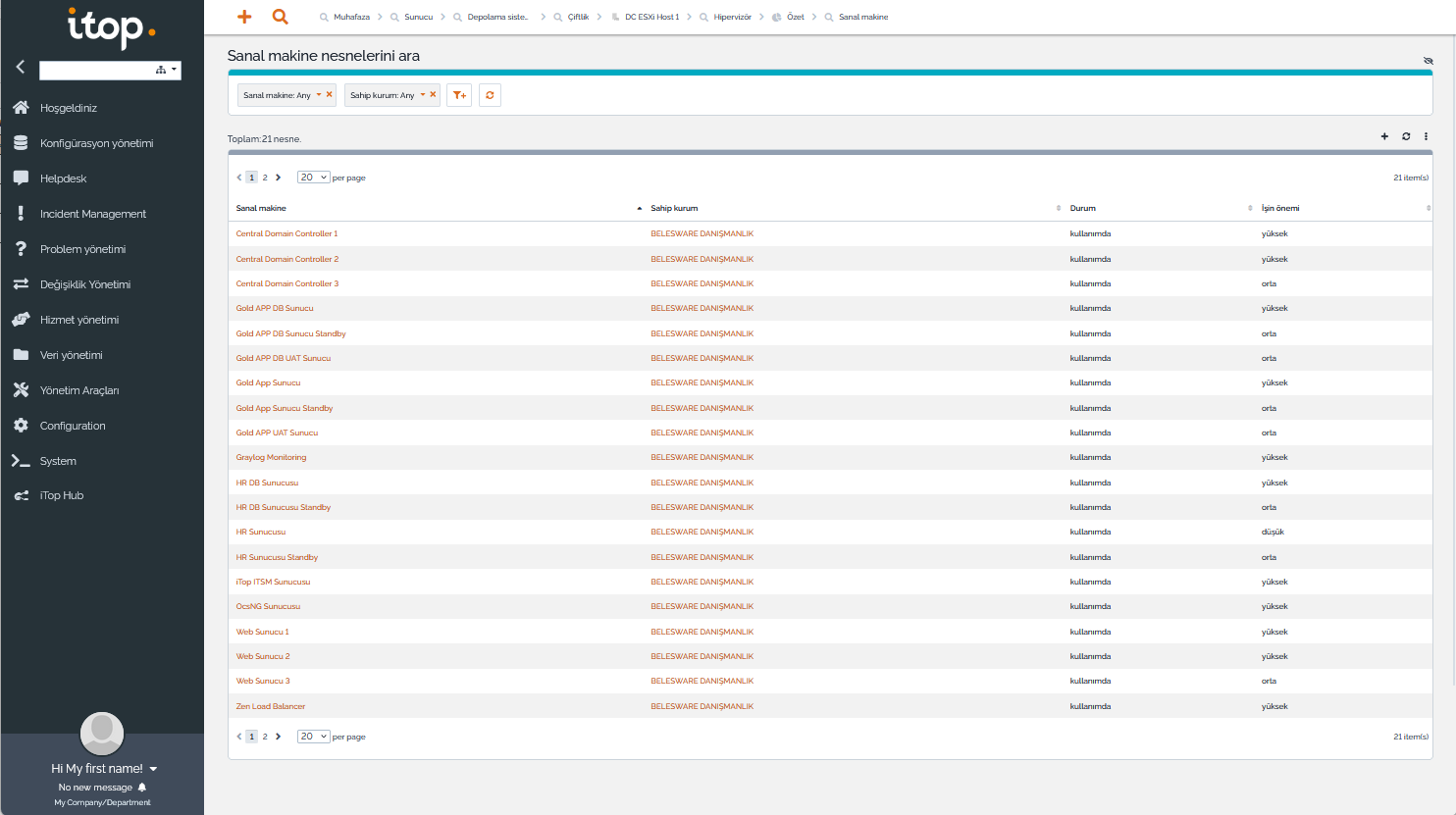Viewport: 1456px width, 815px height.
Task: Expand user menu next to Hi My first name
Action: (154, 769)
